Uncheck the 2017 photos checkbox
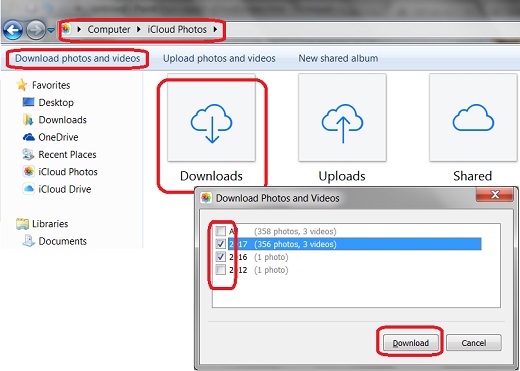 click(x=221, y=244)
